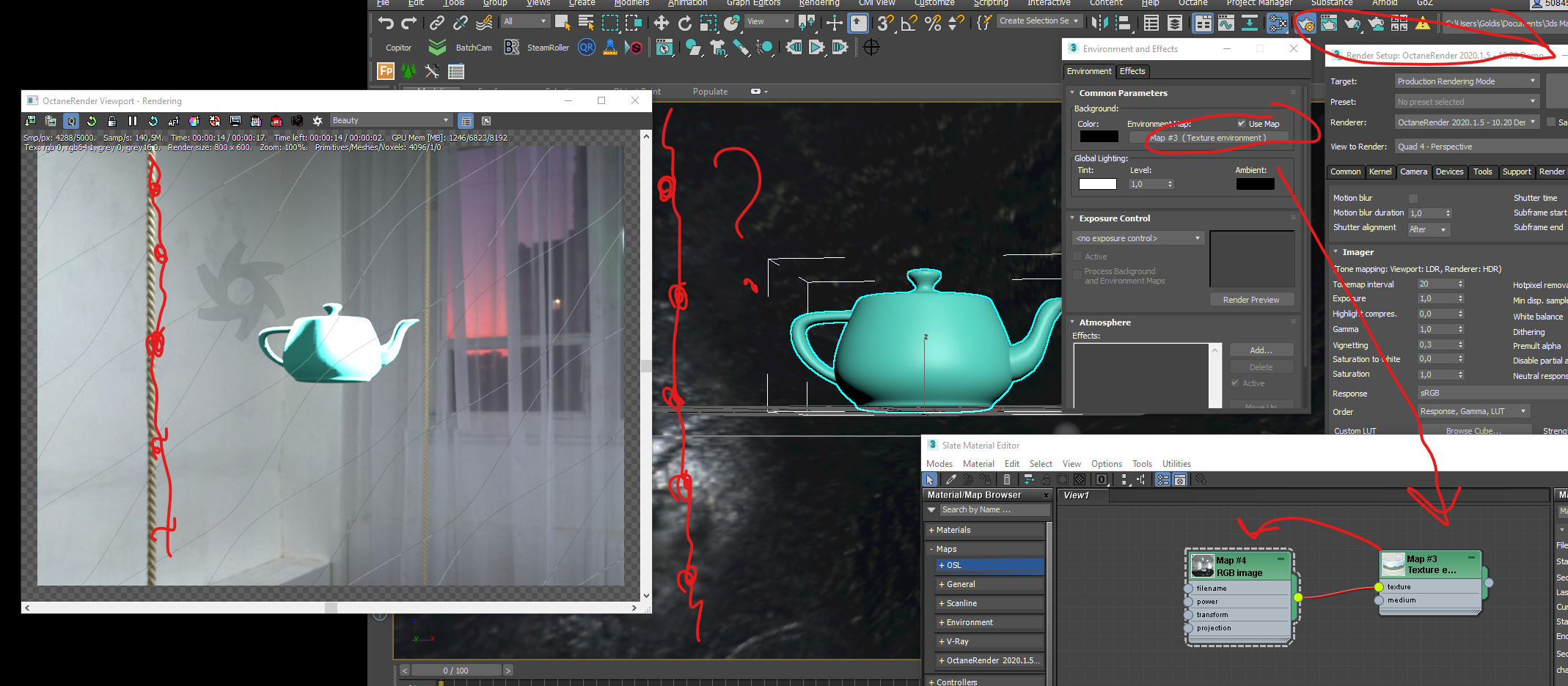
Task: Open the no exposure control dropdown
Action: (x=1138, y=238)
